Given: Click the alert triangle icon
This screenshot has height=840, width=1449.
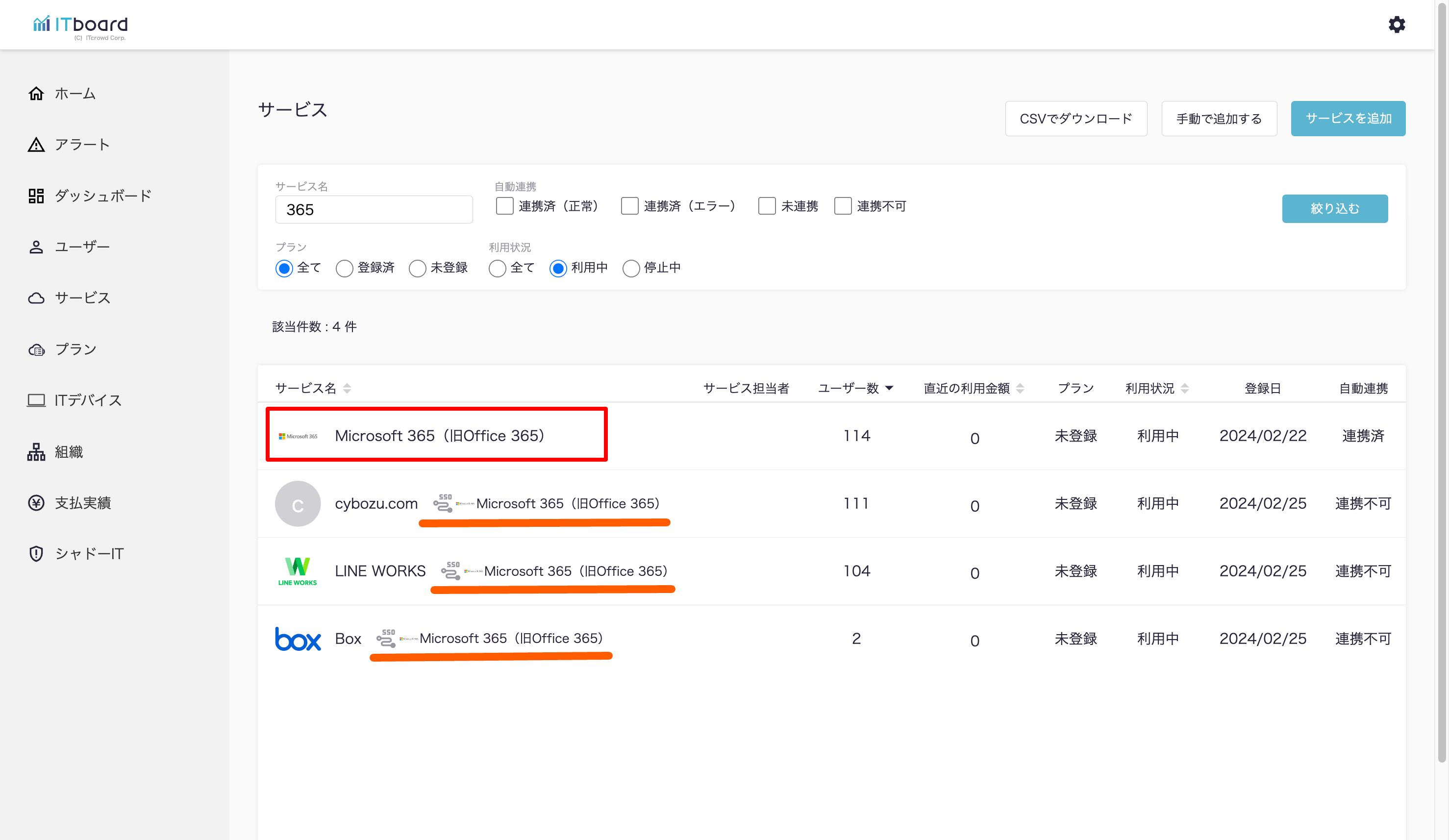Looking at the screenshot, I should (x=36, y=145).
